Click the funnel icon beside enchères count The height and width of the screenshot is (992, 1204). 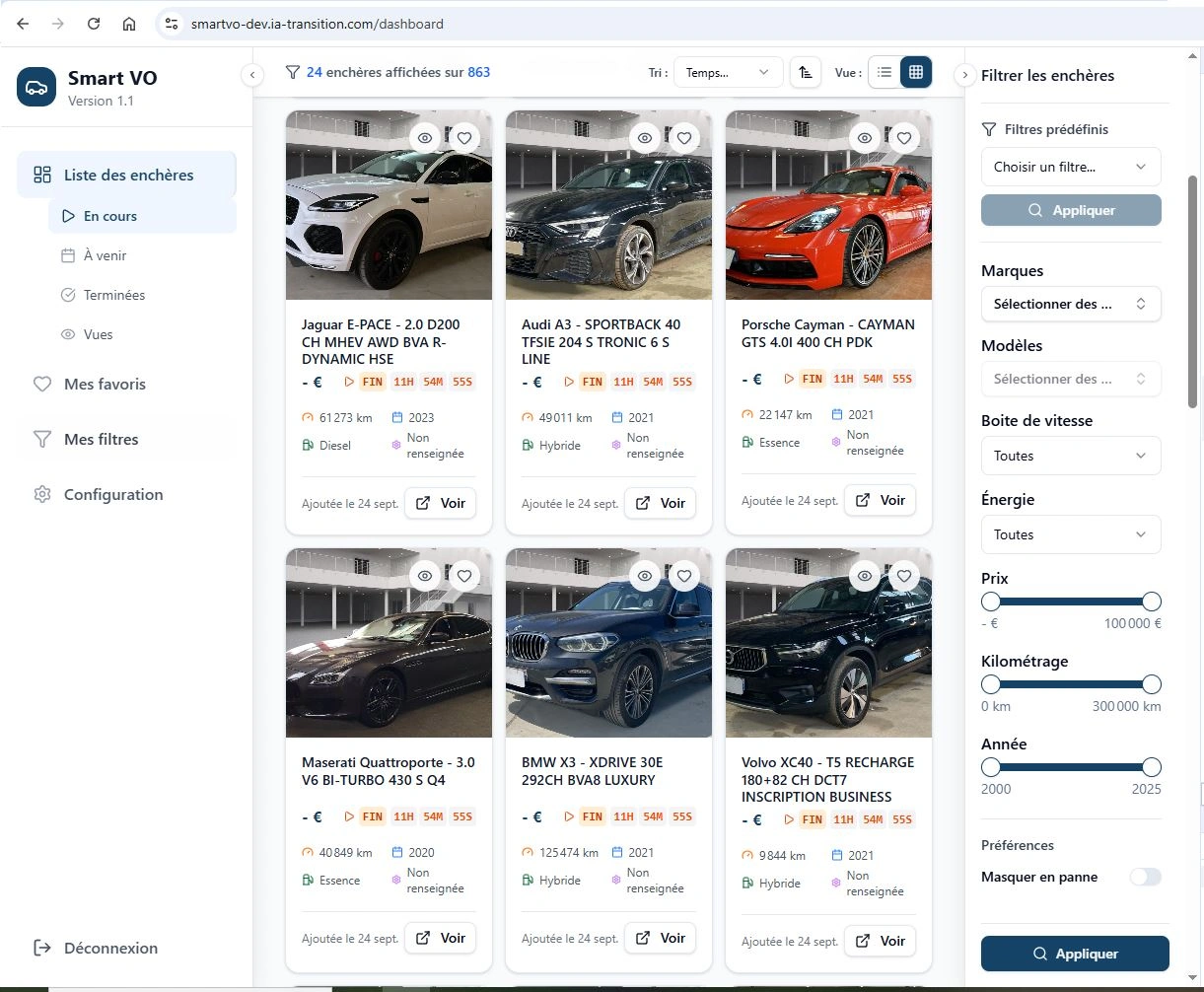(x=293, y=72)
